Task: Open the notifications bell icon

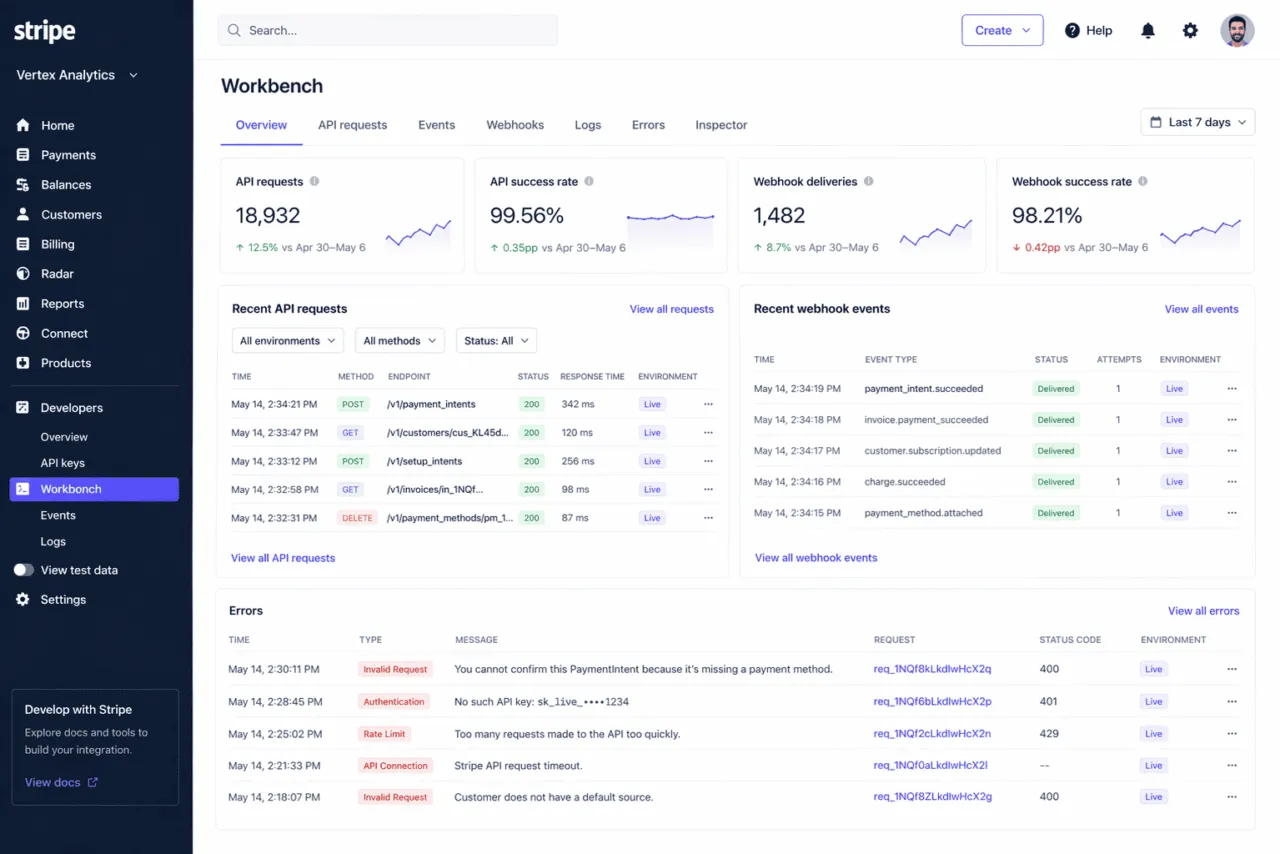Action: tap(1148, 30)
